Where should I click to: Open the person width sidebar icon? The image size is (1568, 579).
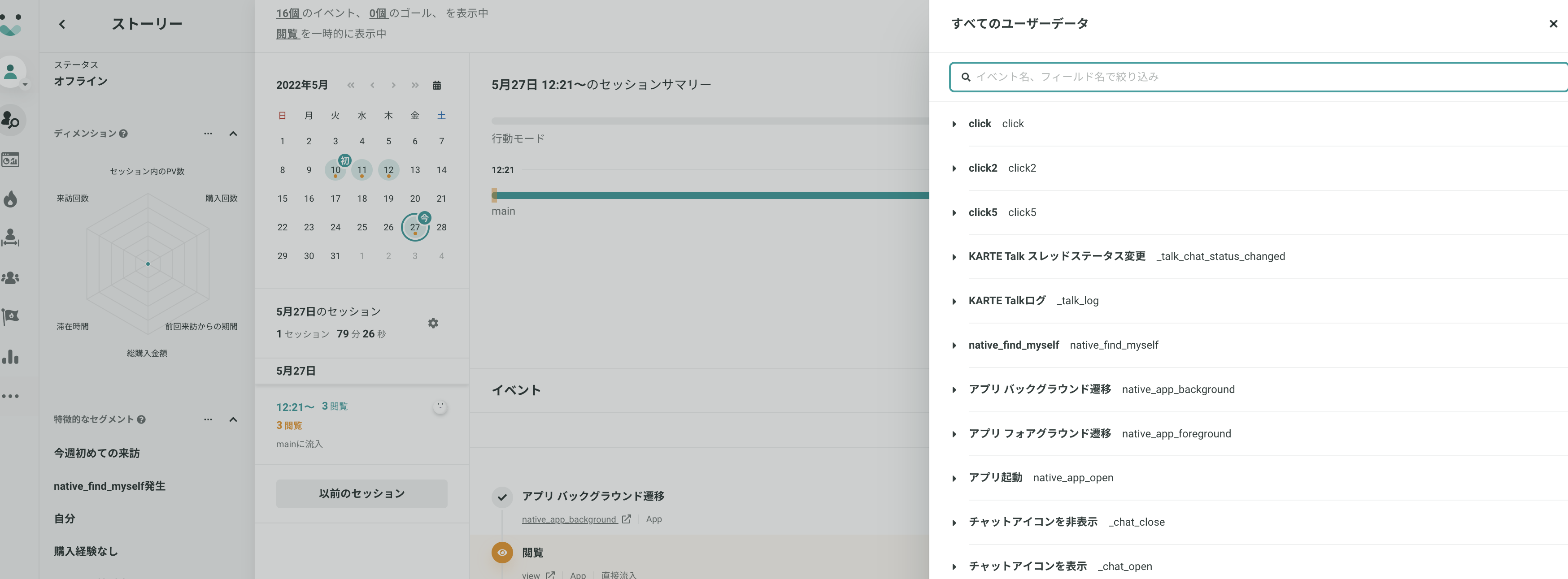pyautogui.click(x=10, y=238)
